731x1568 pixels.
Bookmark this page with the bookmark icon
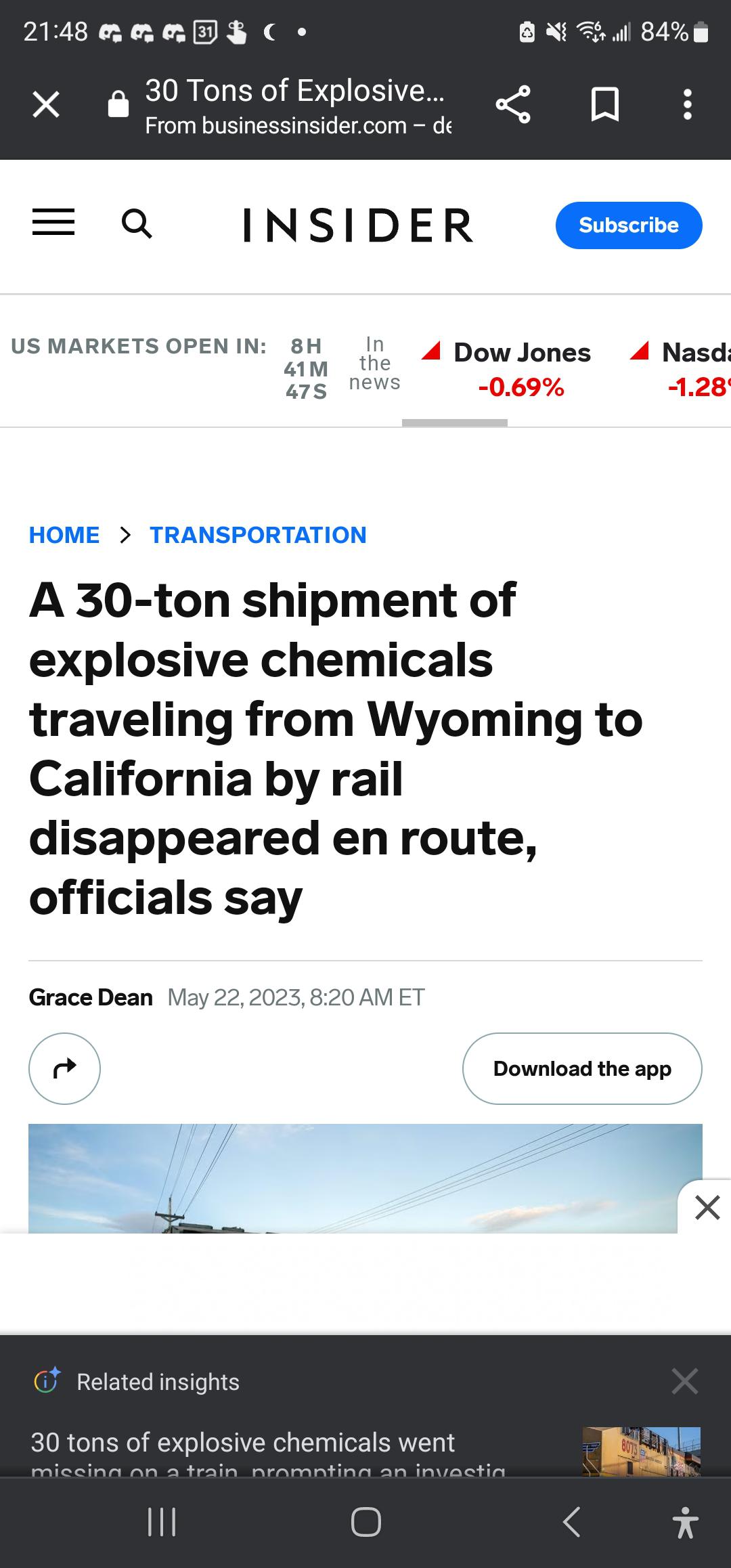coord(604,105)
